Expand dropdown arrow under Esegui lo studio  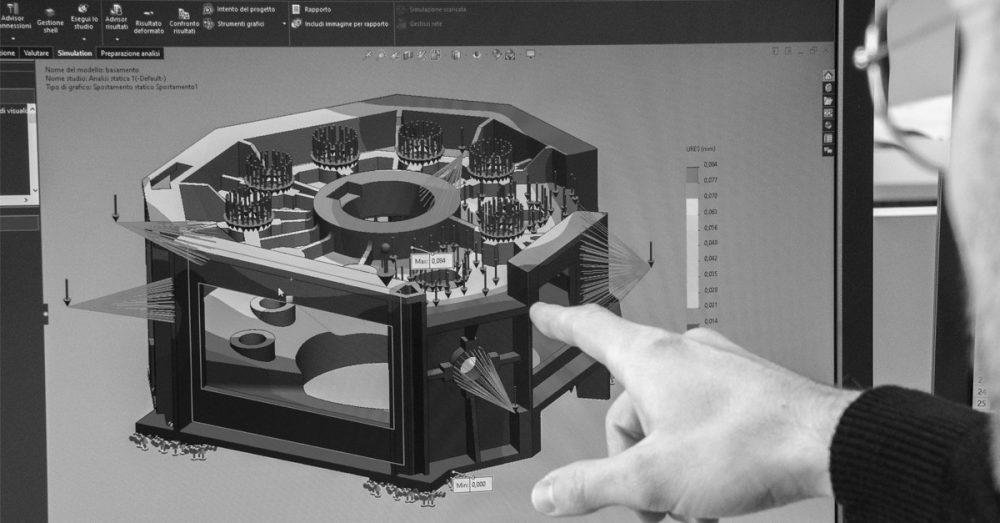[83, 39]
